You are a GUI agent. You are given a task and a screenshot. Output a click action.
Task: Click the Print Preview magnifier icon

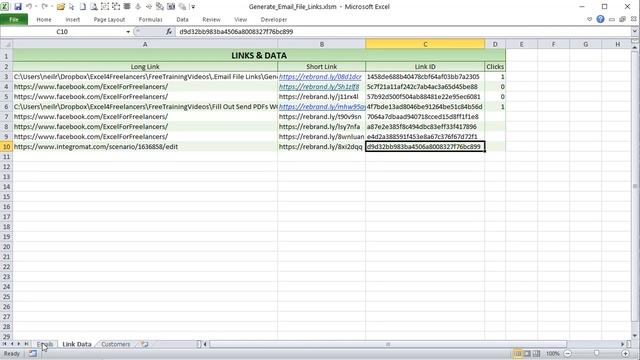point(94,7)
